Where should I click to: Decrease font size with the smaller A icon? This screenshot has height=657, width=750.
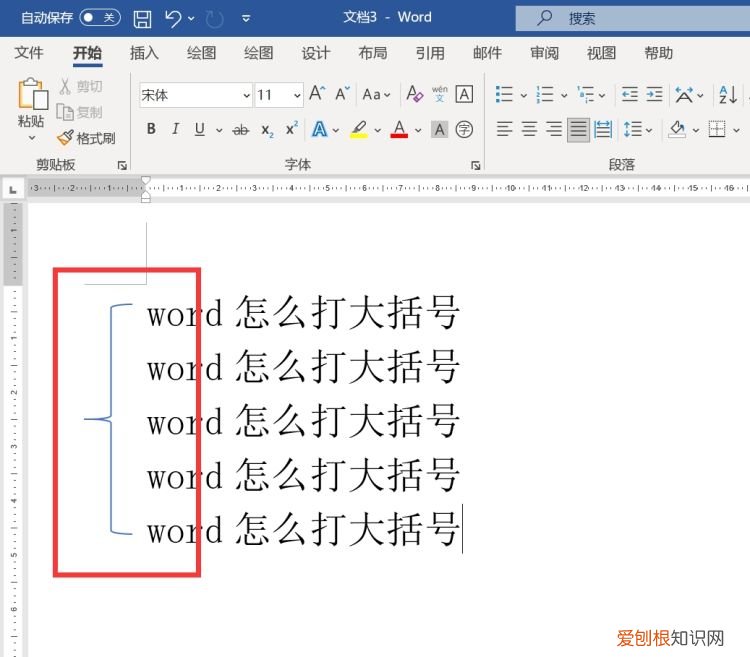pyautogui.click(x=342, y=93)
